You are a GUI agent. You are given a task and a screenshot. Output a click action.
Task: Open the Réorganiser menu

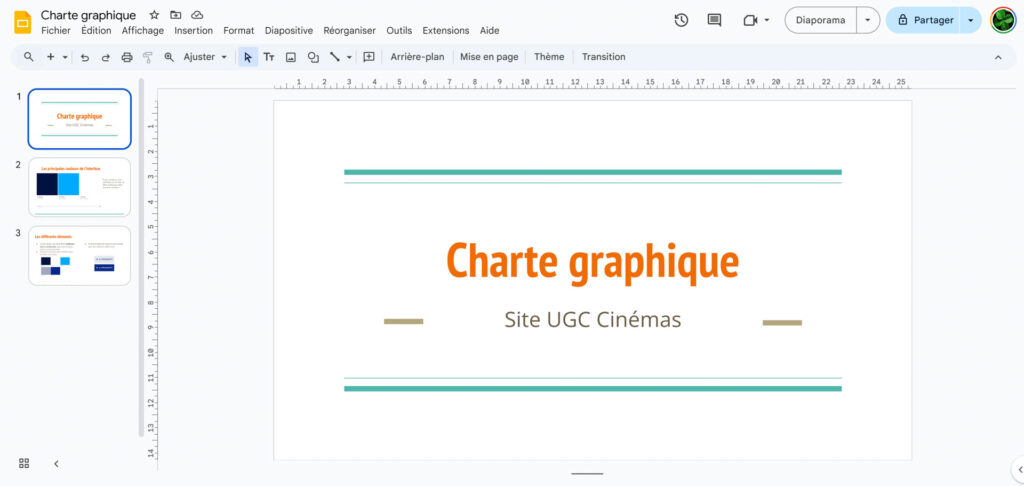tap(349, 31)
